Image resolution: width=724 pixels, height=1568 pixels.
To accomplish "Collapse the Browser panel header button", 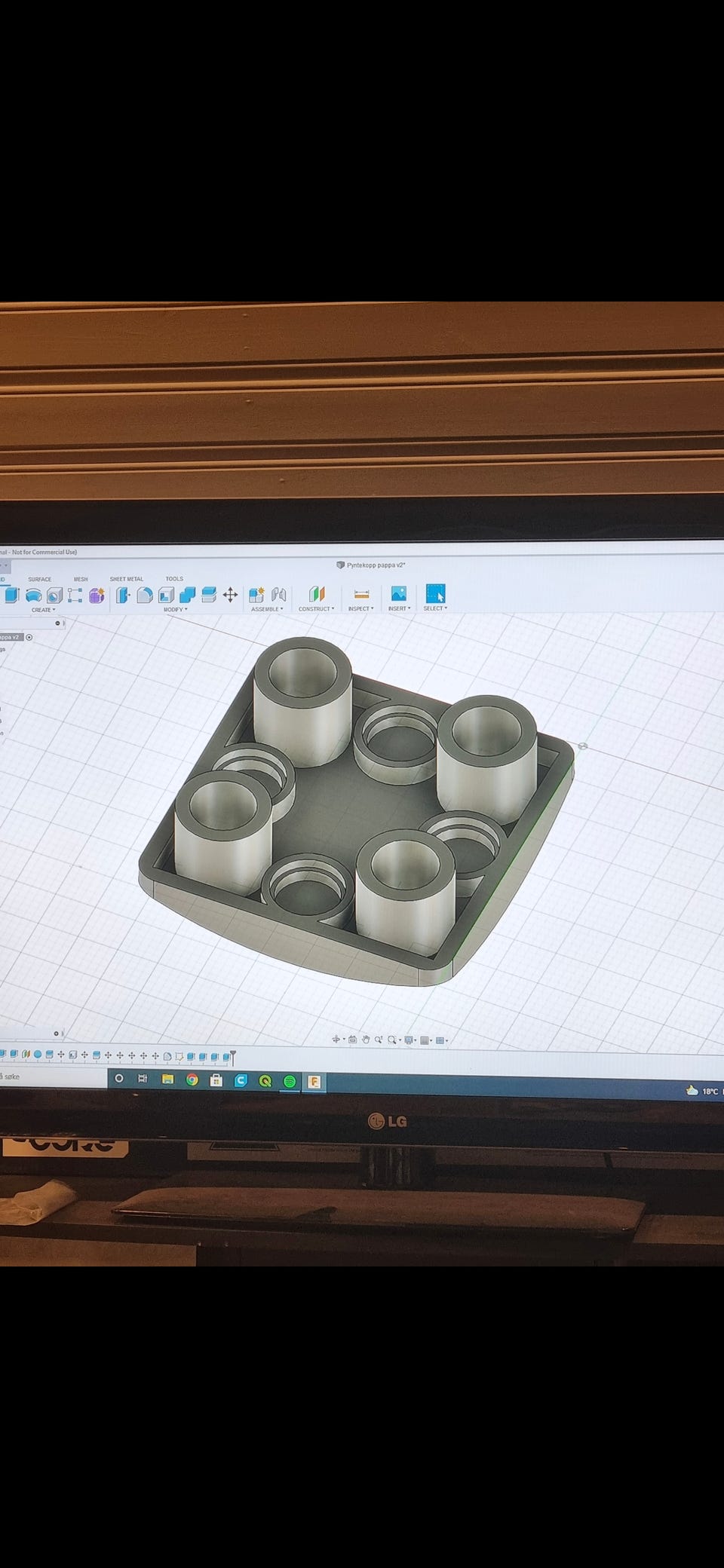I will (x=57, y=623).
